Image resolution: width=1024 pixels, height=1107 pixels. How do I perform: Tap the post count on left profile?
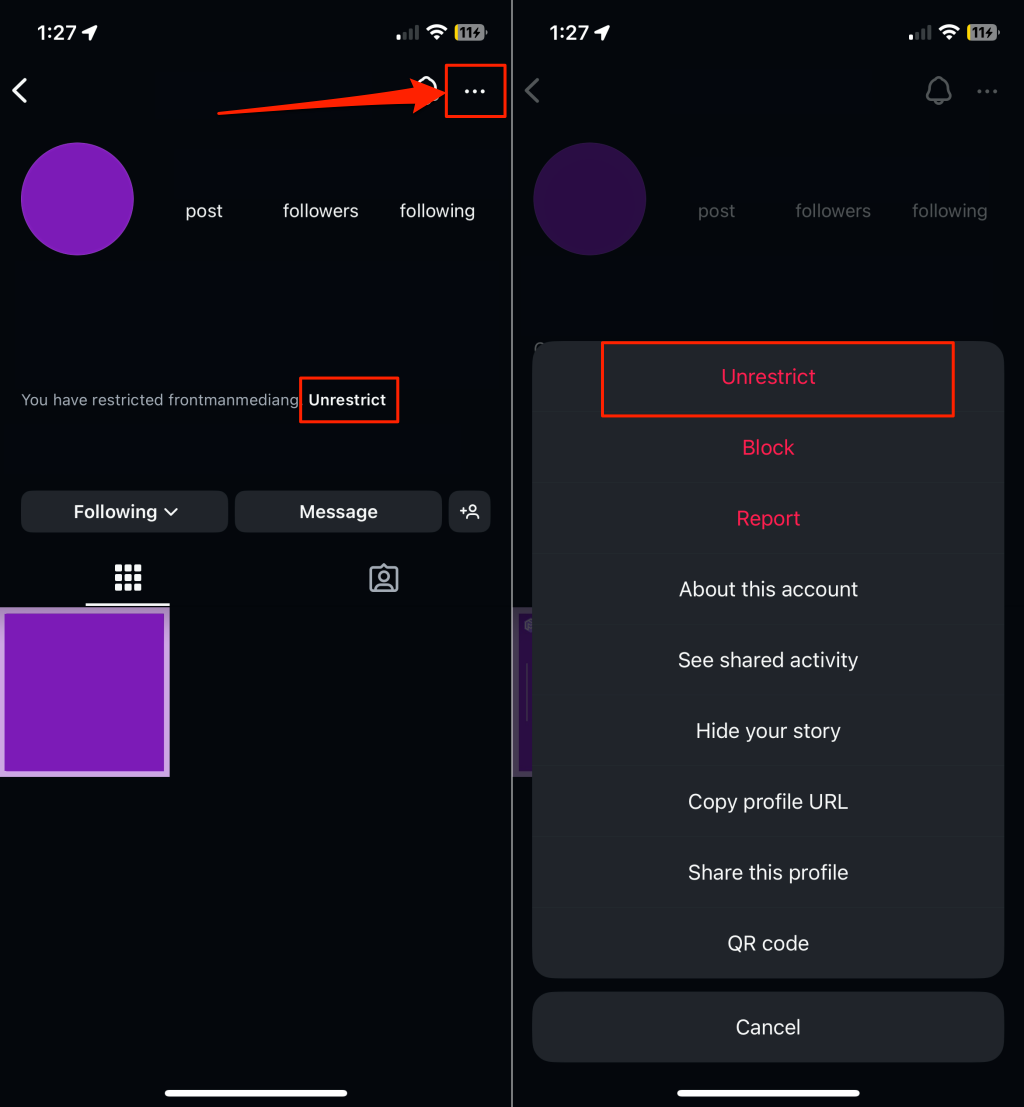pyautogui.click(x=204, y=210)
